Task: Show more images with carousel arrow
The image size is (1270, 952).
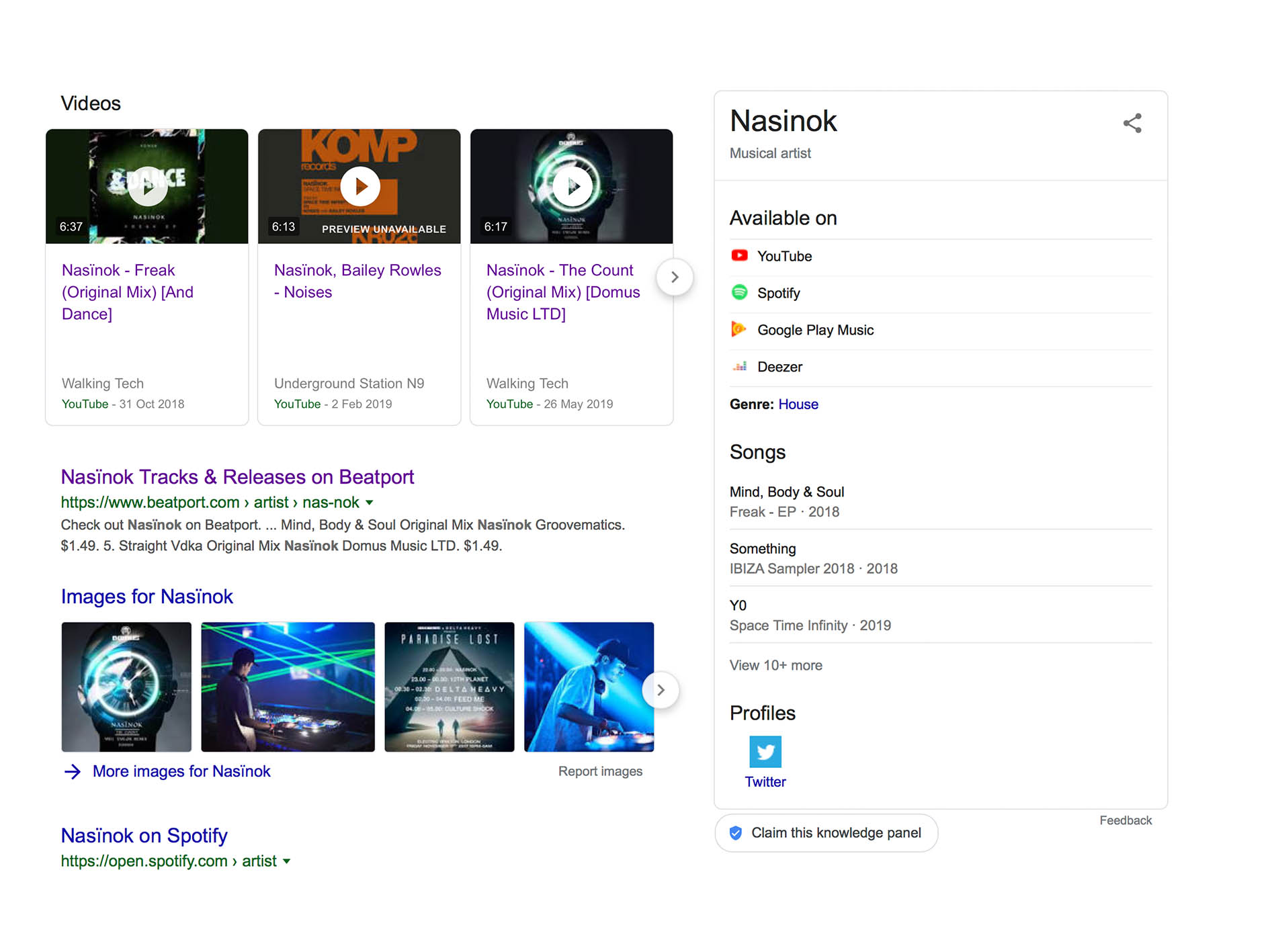Action: point(661,690)
